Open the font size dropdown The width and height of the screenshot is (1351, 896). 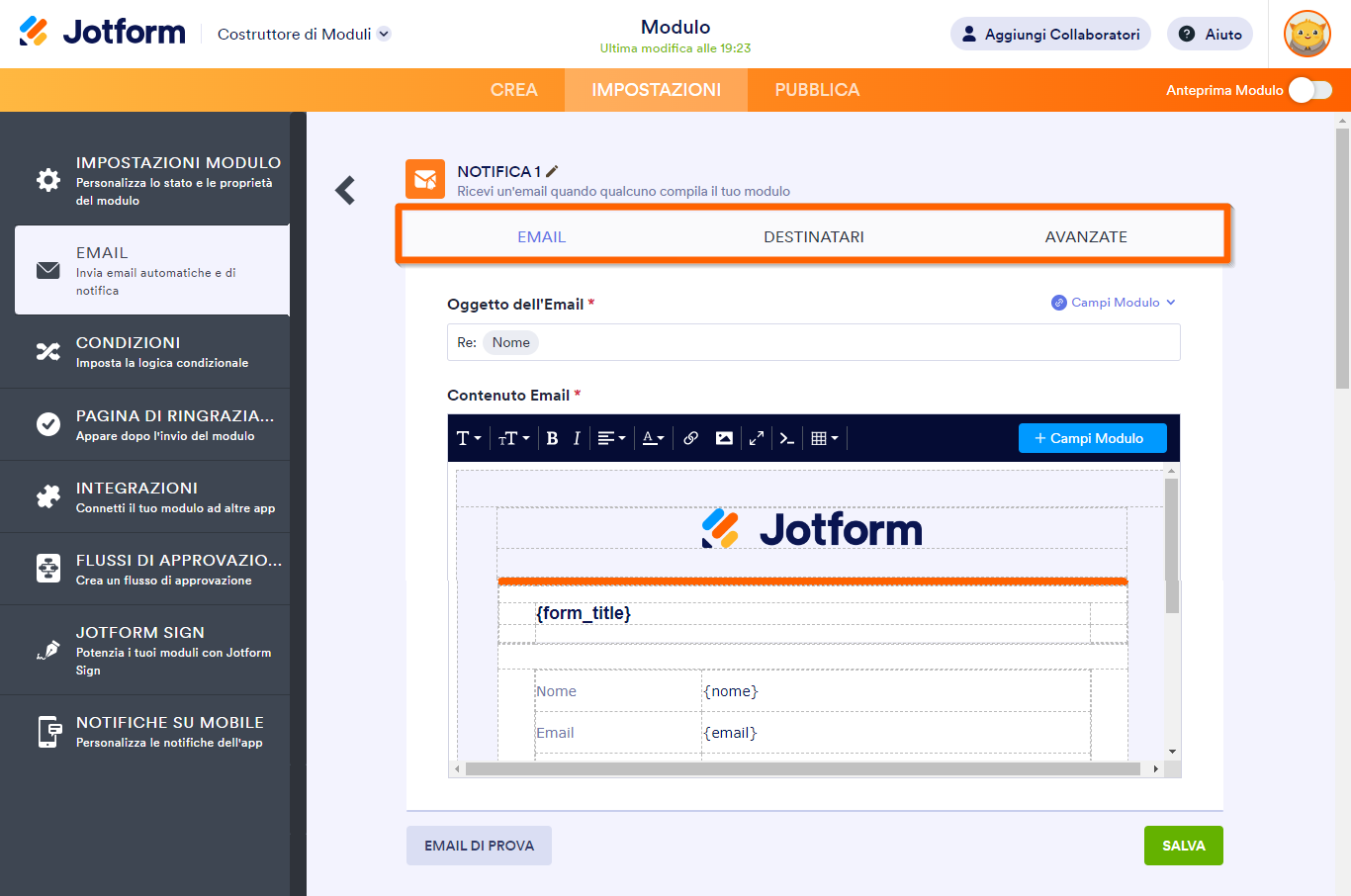pyautogui.click(x=514, y=438)
